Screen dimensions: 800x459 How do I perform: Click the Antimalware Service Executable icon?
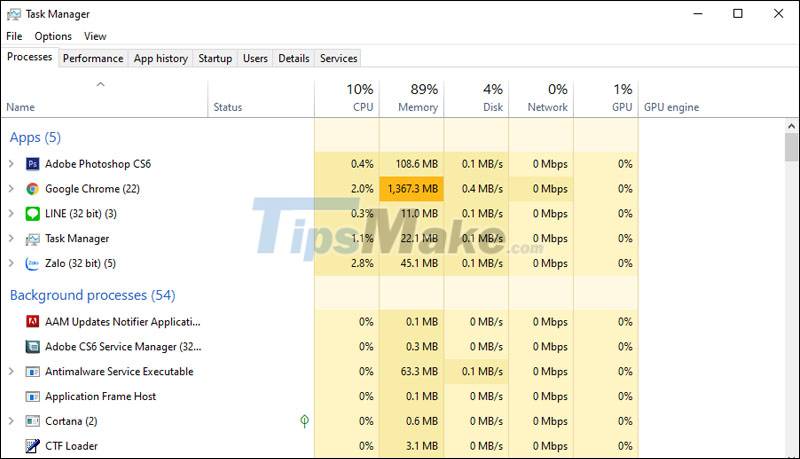tap(33, 371)
